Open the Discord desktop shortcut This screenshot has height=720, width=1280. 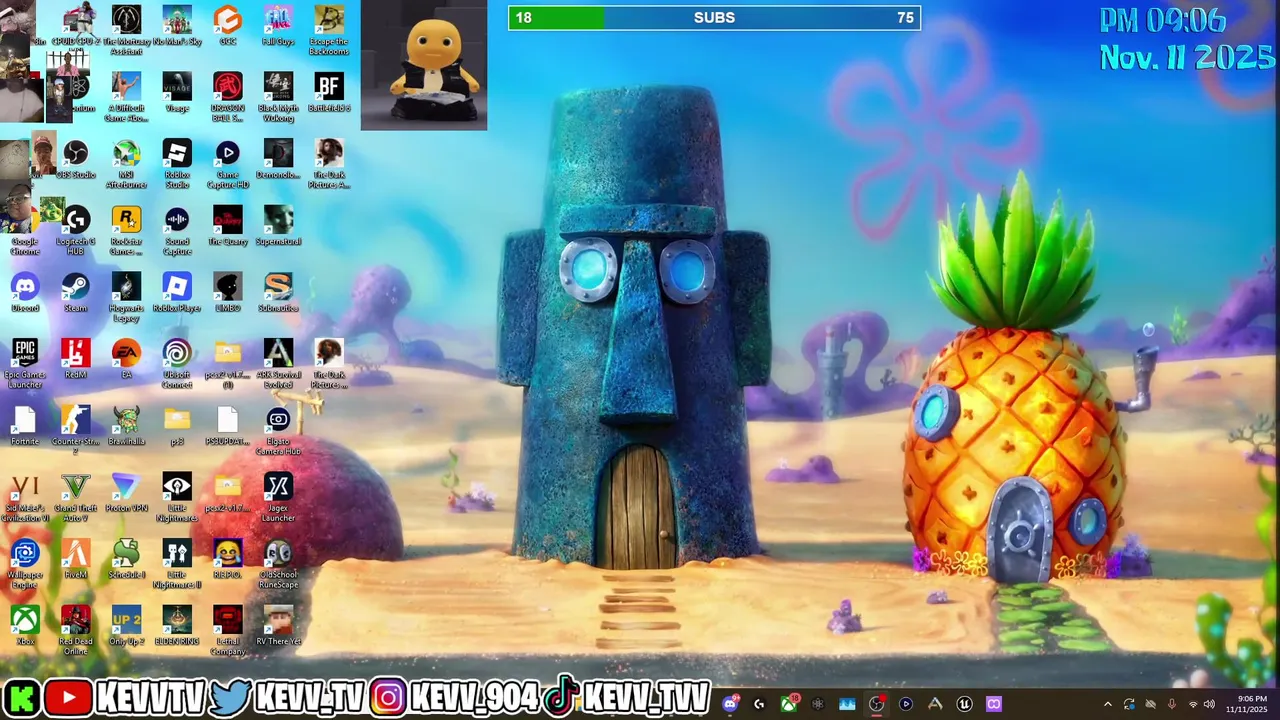pyautogui.click(x=25, y=293)
